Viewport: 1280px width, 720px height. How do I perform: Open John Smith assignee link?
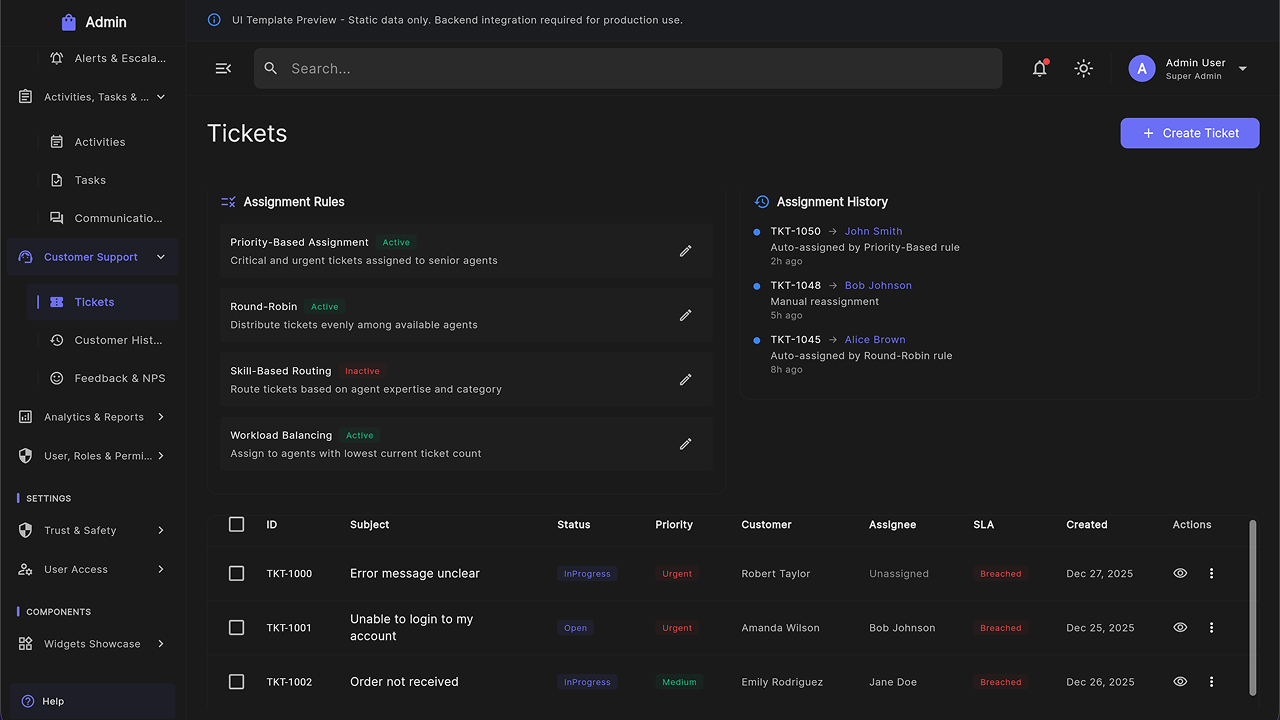[873, 231]
